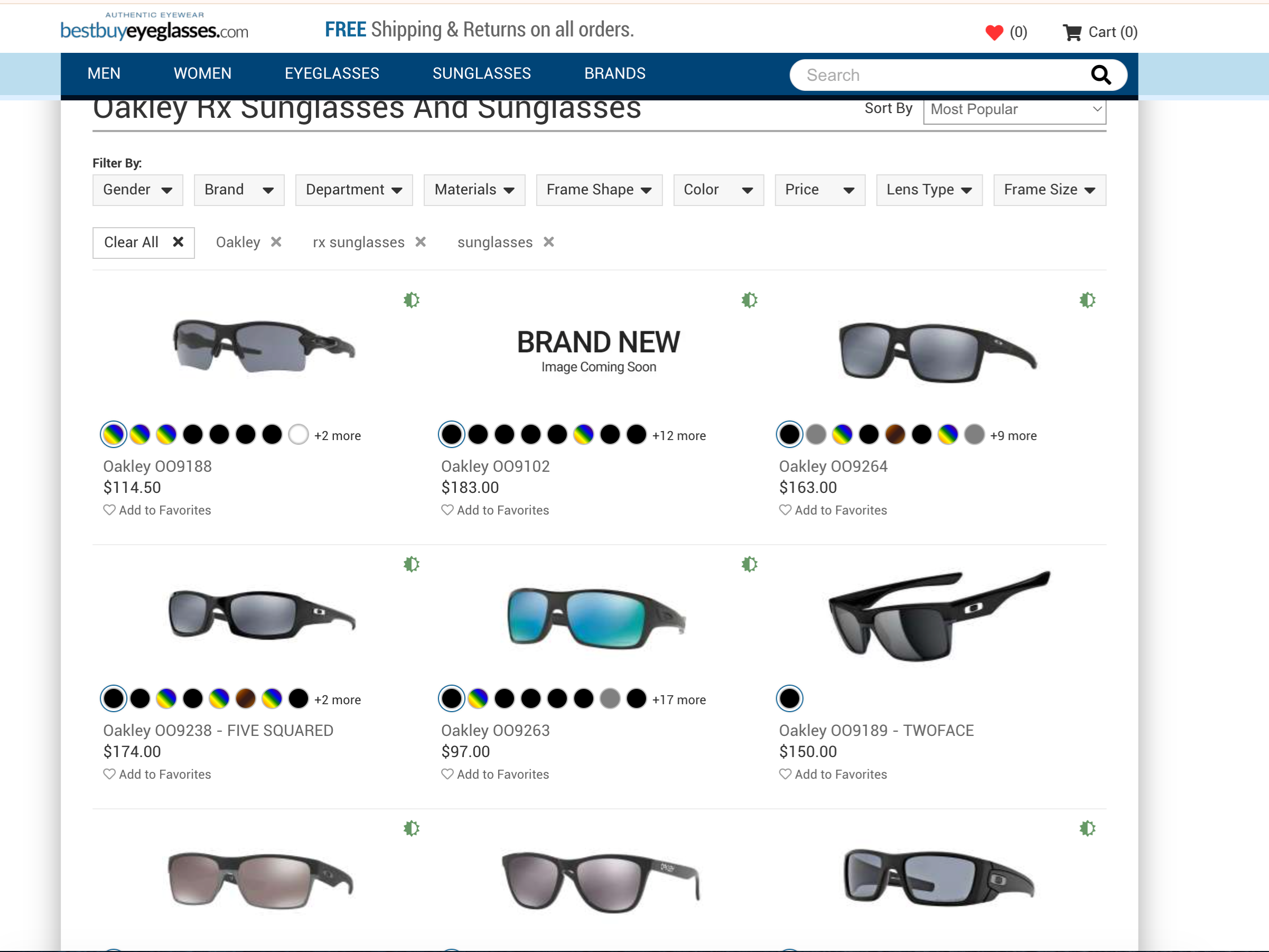Add Oakley OO9188 to Favorites

point(157,510)
